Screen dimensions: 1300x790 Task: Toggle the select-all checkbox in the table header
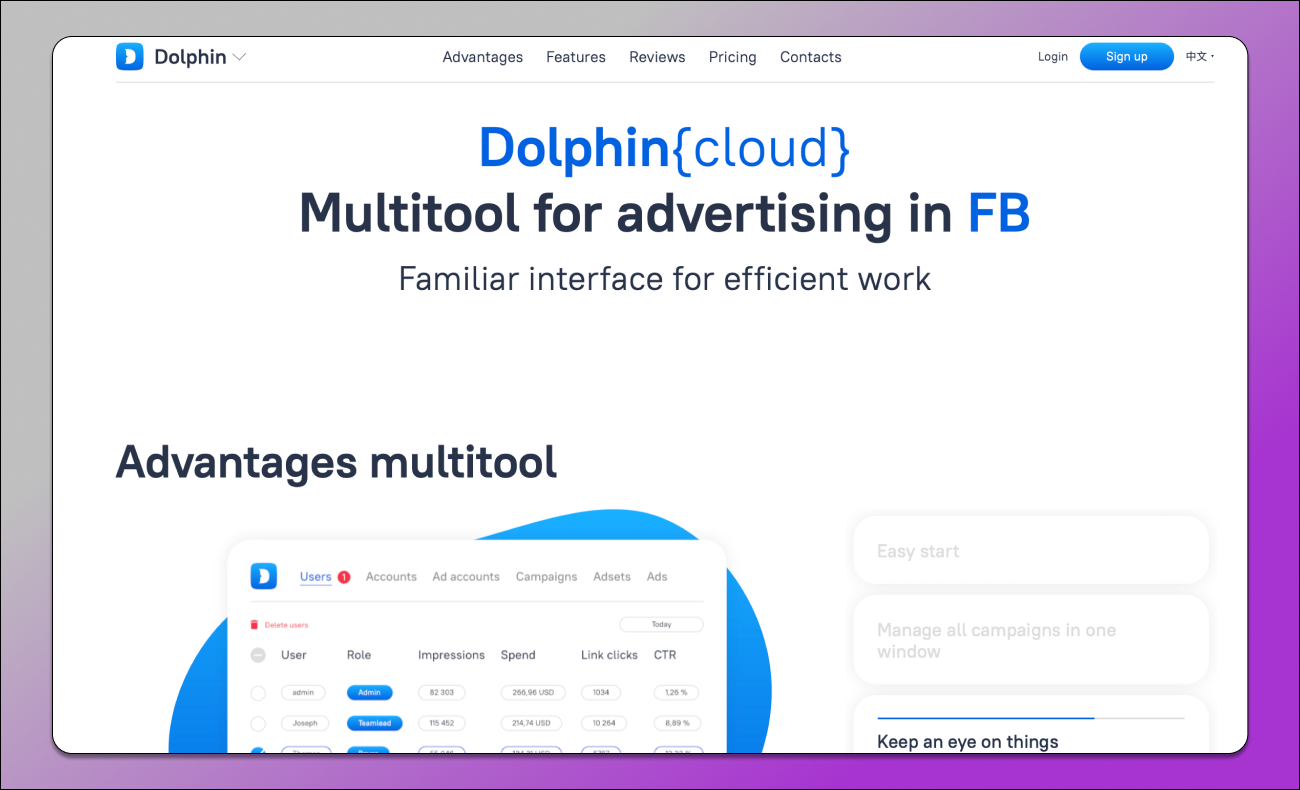[258, 655]
